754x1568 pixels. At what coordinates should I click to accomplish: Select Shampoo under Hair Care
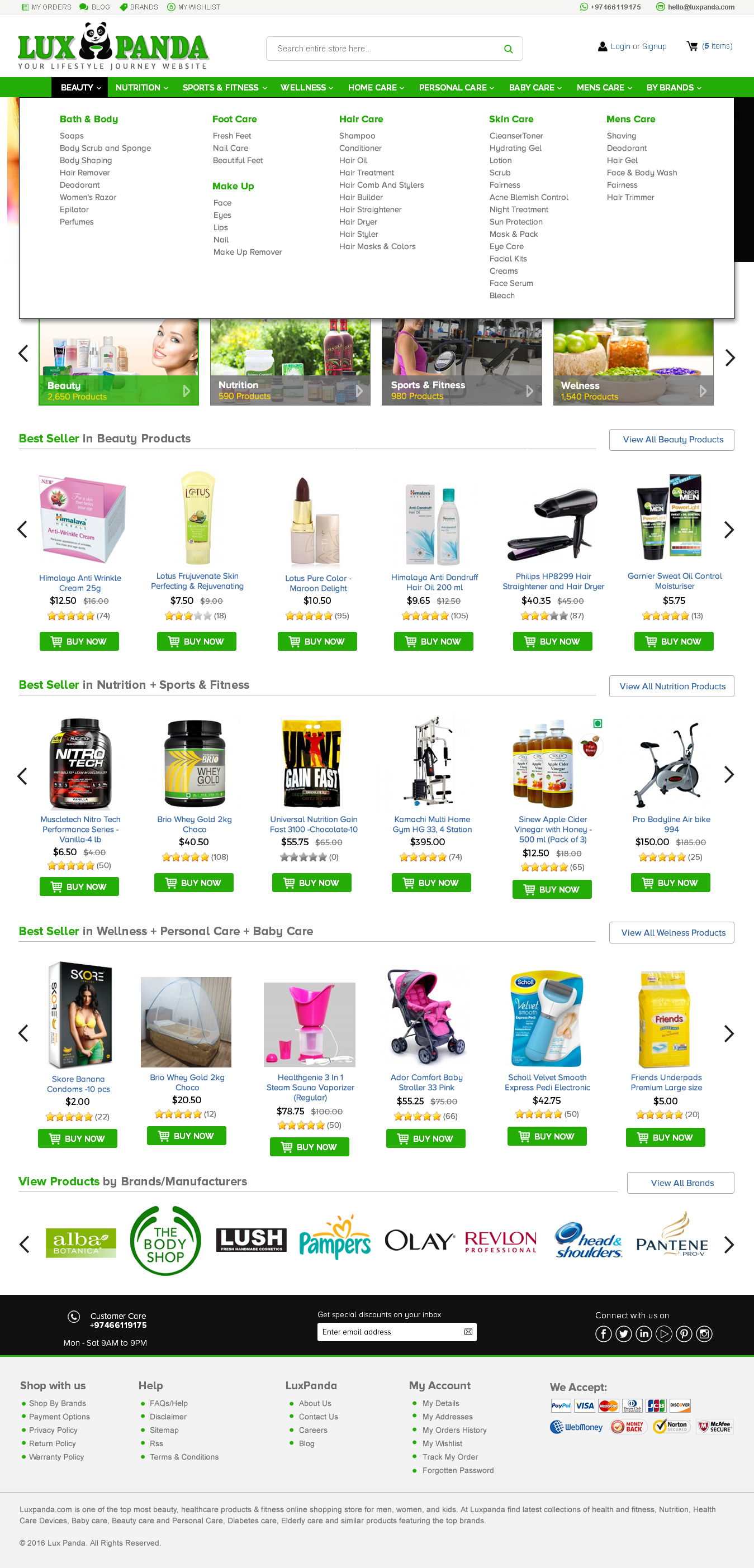357,136
